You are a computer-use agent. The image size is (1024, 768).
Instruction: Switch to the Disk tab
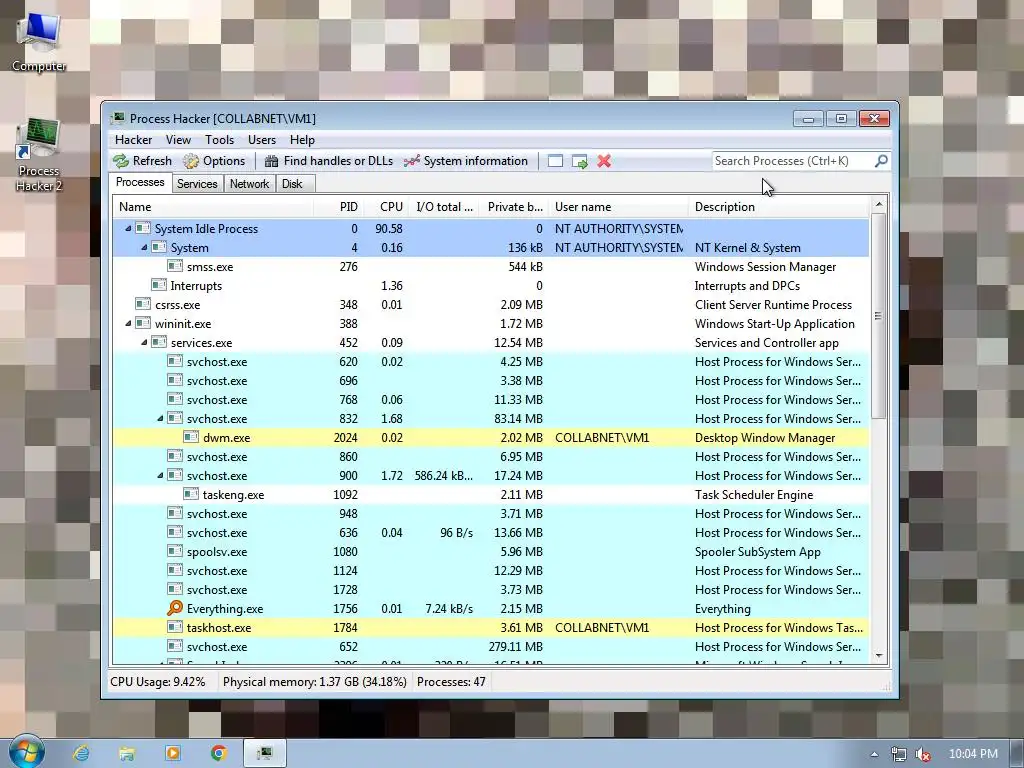(x=293, y=184)
